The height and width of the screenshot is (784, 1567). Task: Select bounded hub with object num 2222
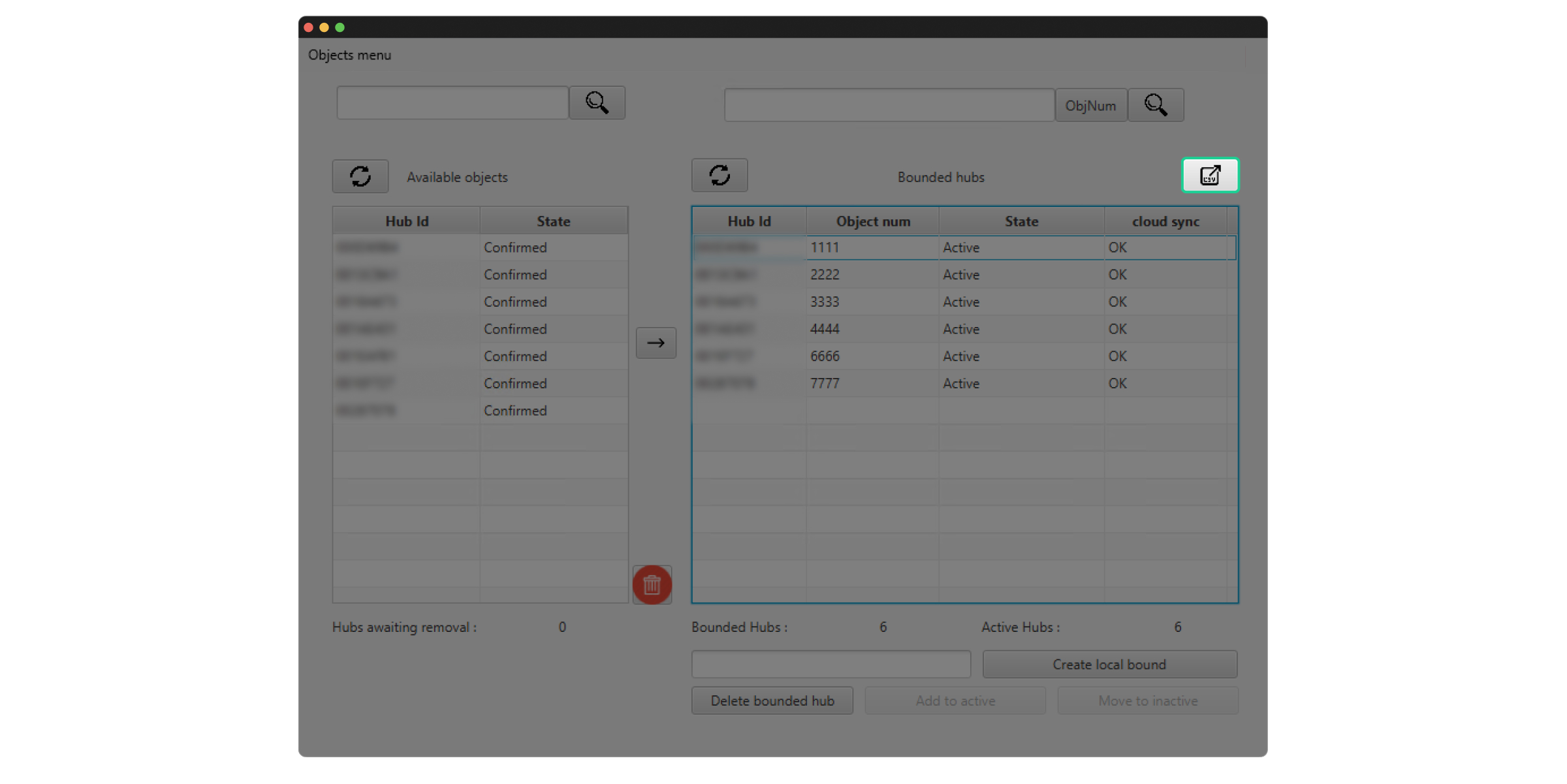pos(964,275)
